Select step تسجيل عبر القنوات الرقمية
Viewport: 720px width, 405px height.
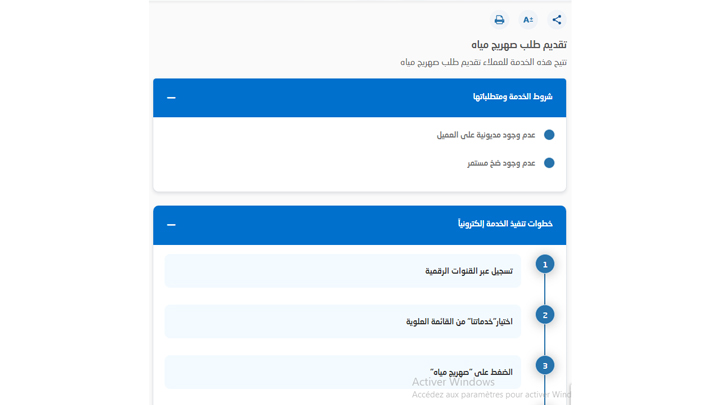(343, 271)
